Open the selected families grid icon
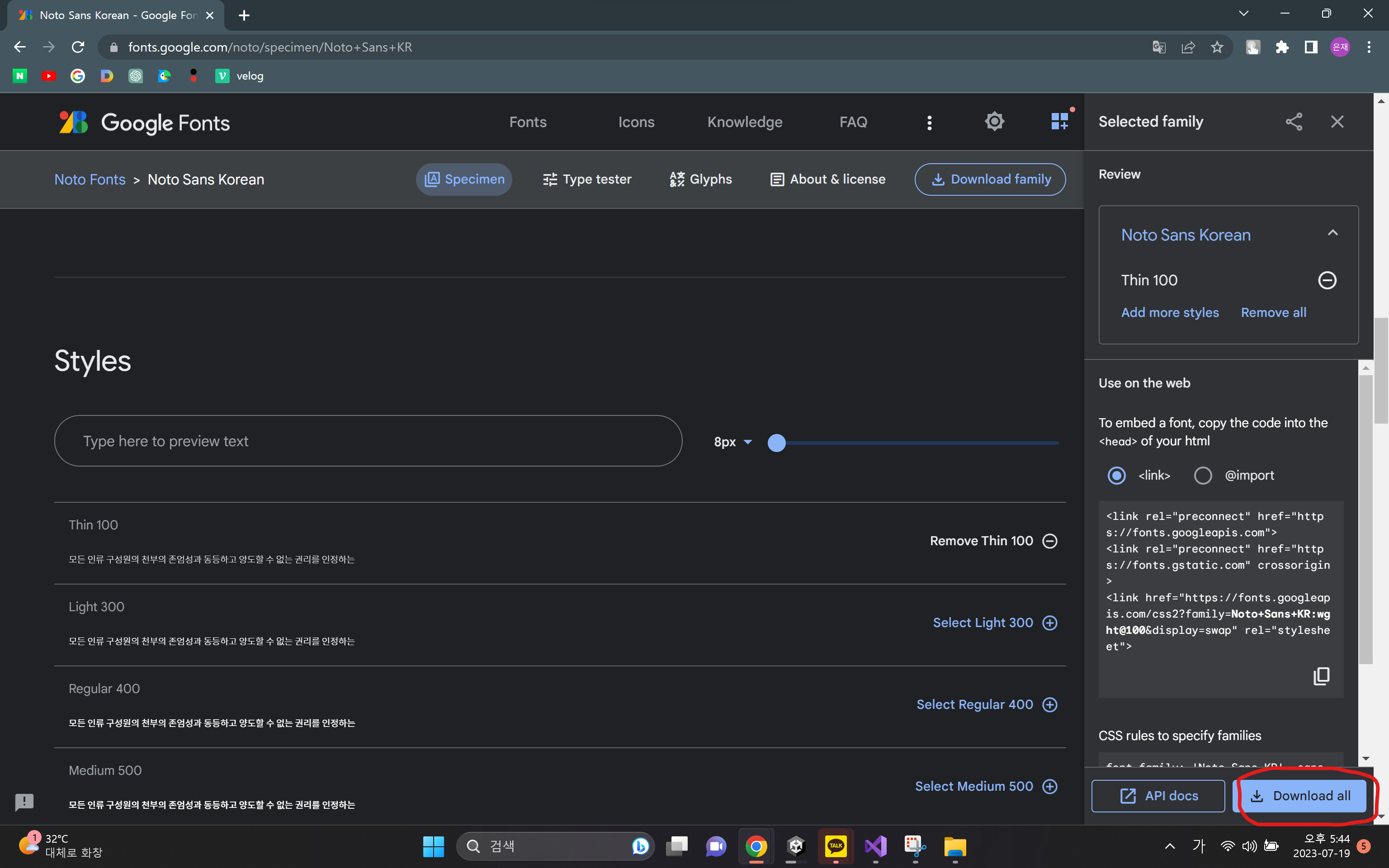The height and width of the screenshot is (868, 1389). 1059,122
